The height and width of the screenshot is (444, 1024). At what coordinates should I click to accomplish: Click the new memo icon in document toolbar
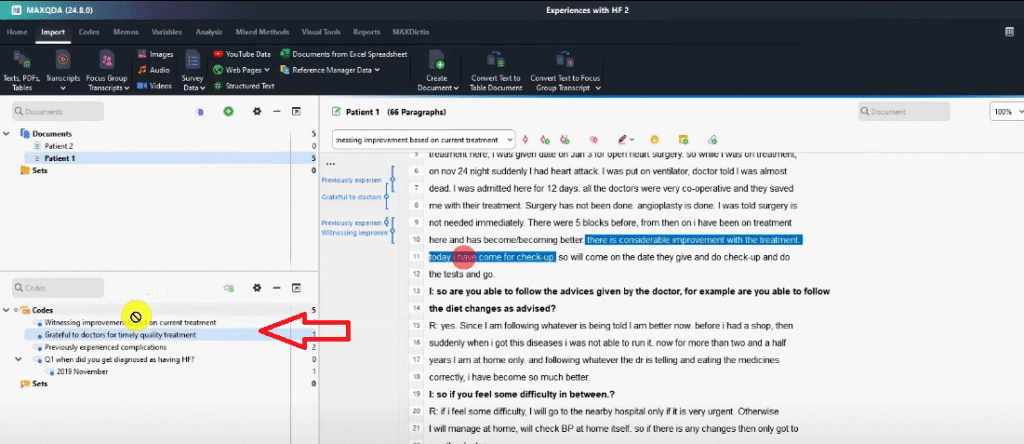click(683, 140)
